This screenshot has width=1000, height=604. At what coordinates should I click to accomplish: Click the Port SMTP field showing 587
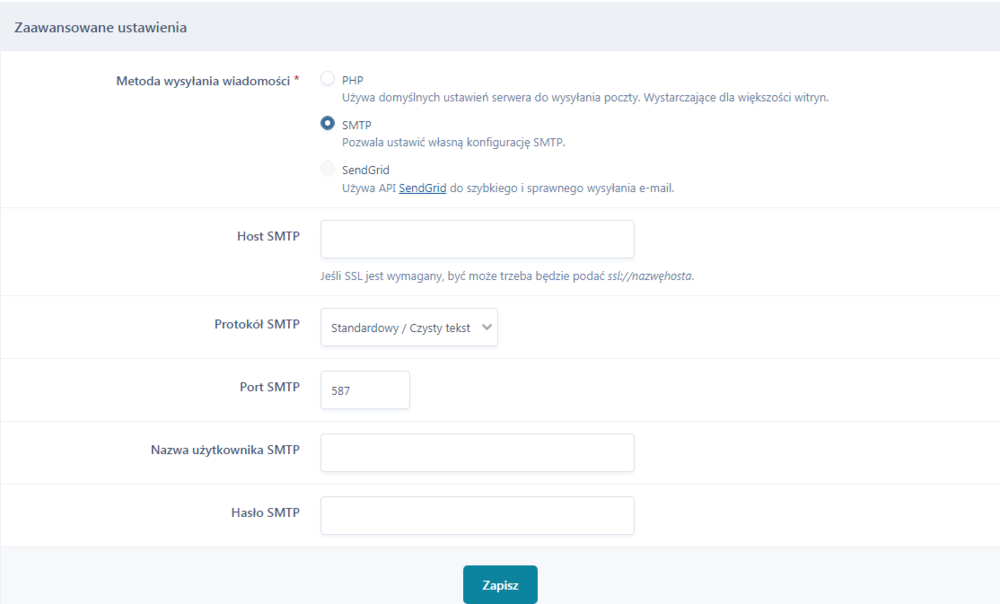364,390
